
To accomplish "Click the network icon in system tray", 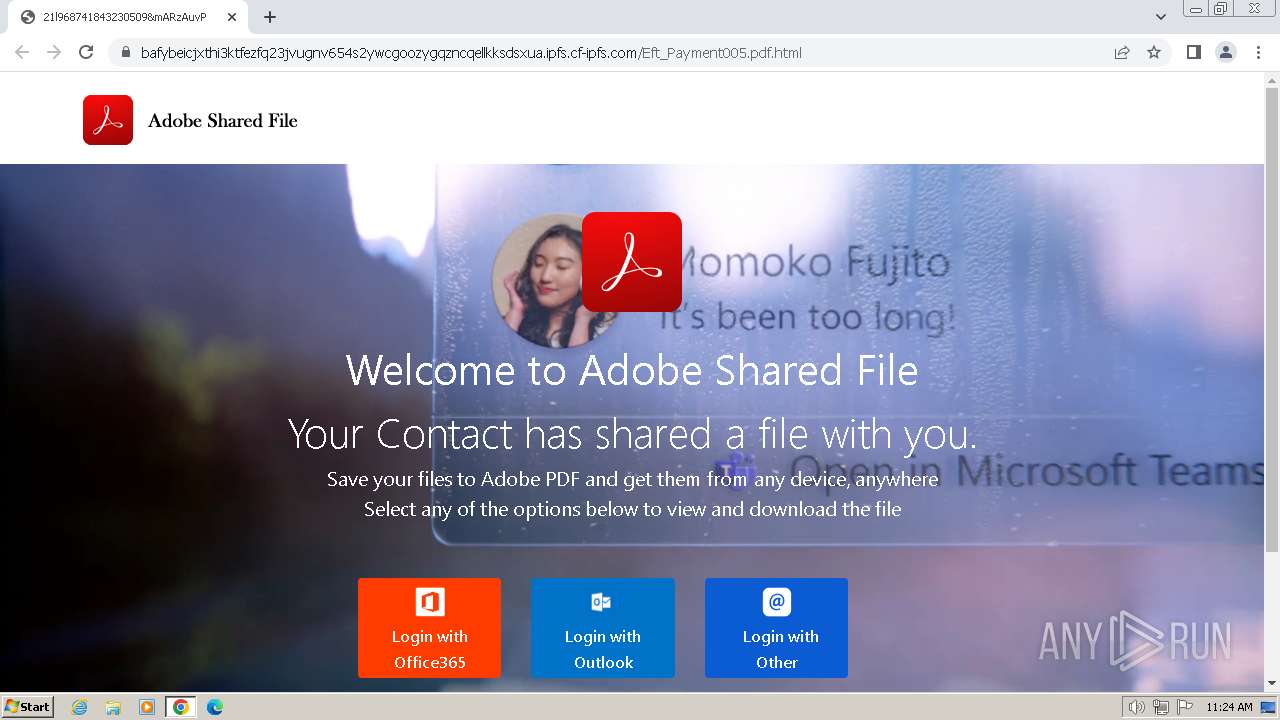I will coord(1161,707).
